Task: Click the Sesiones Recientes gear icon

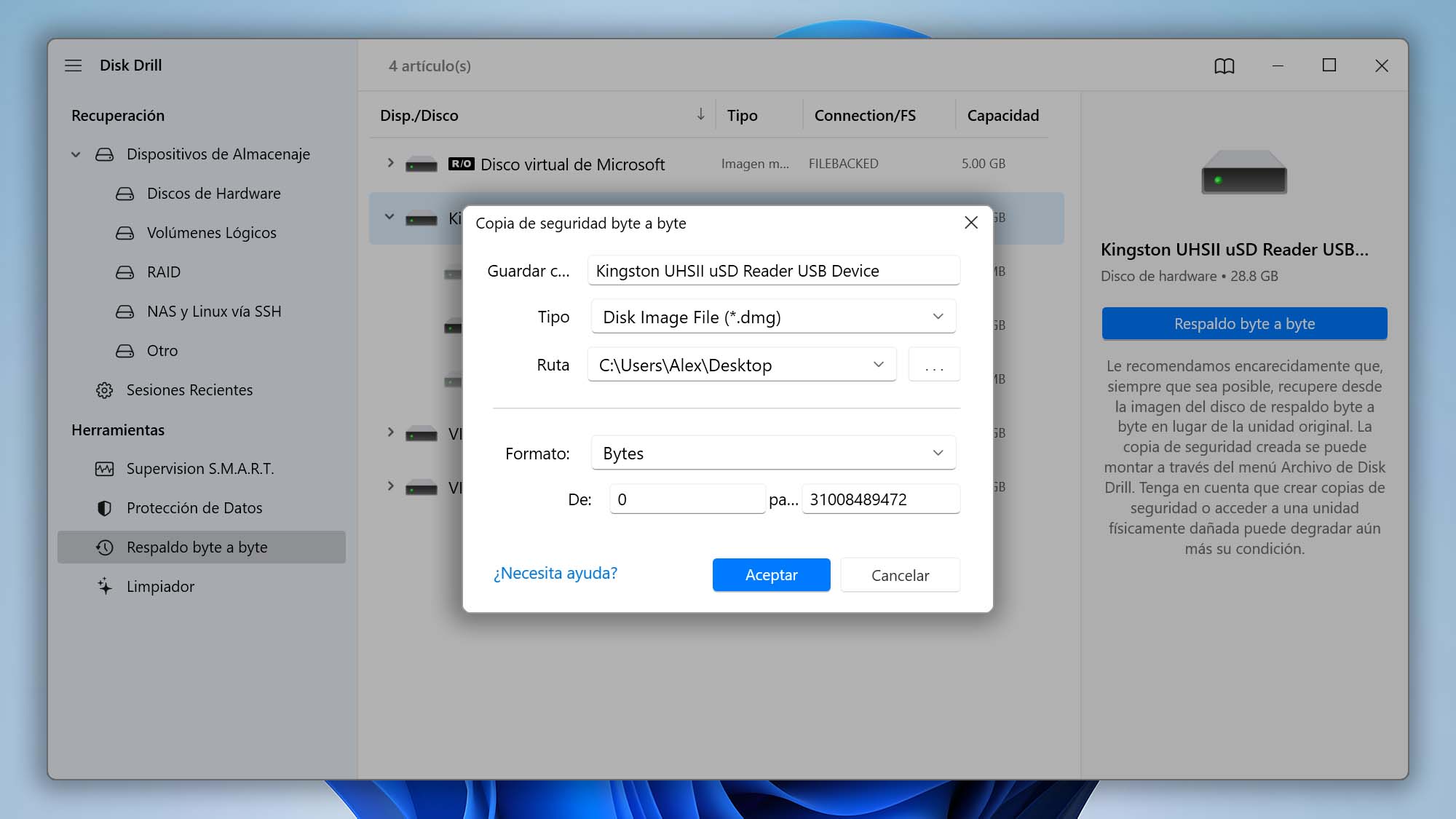Action: [x=105, y=390]
